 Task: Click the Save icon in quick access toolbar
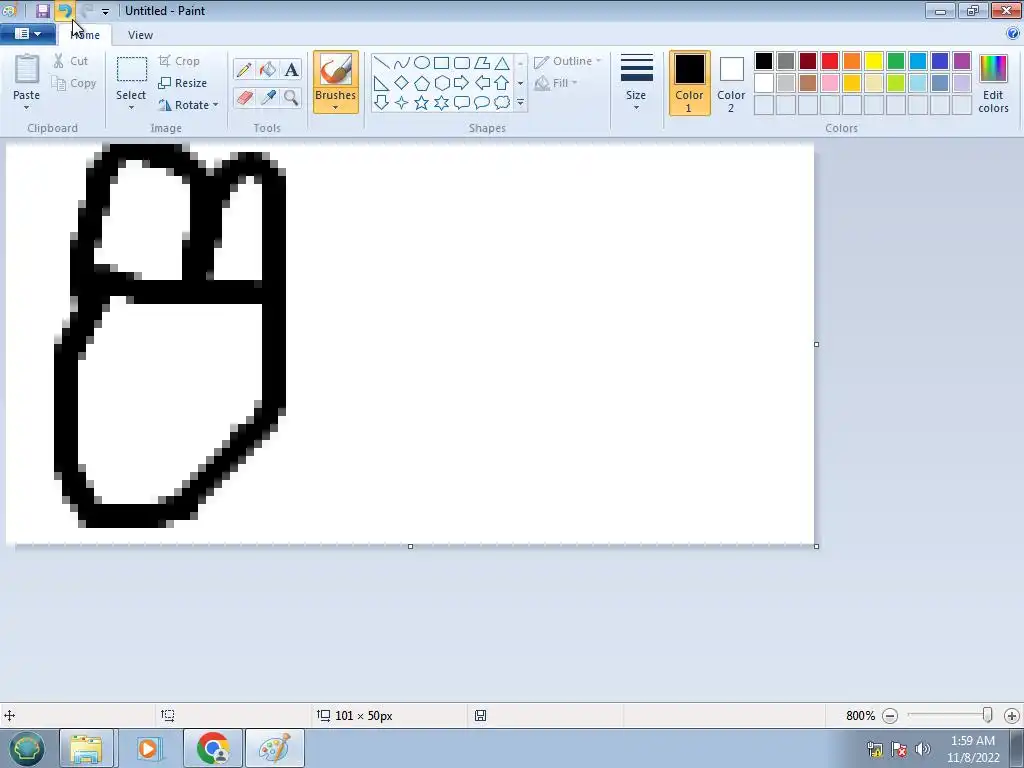[43, 10]
